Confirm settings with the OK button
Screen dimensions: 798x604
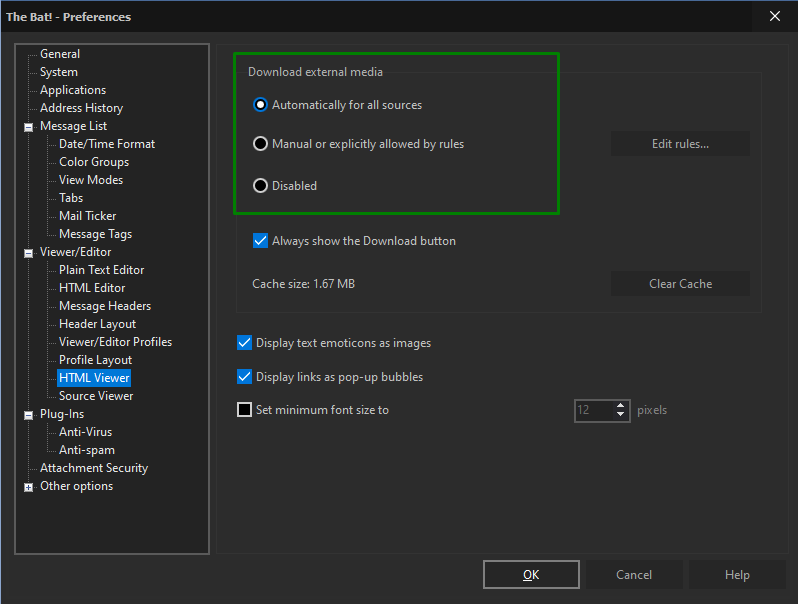tap(531, 574)
